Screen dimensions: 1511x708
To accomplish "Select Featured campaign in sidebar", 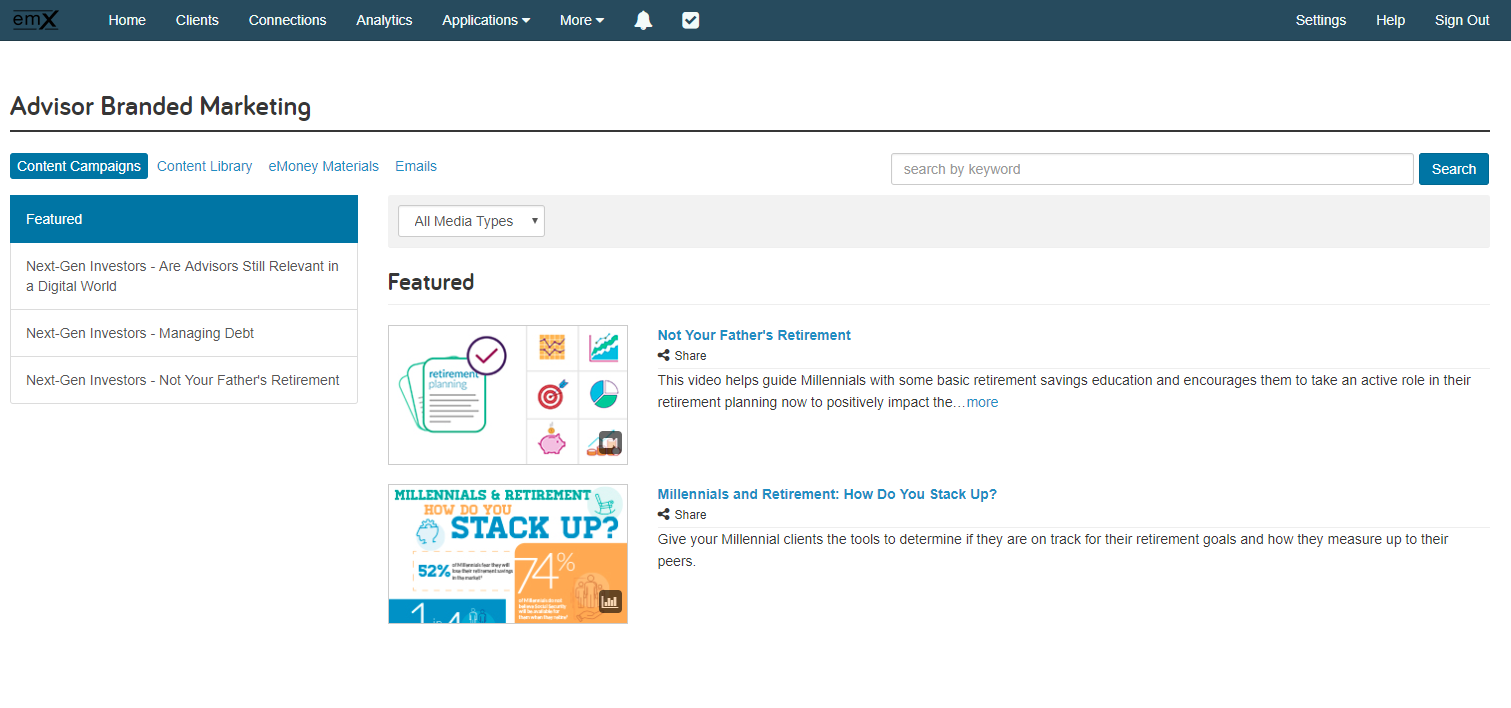I will pyautogui.click(x=184, y=219).
